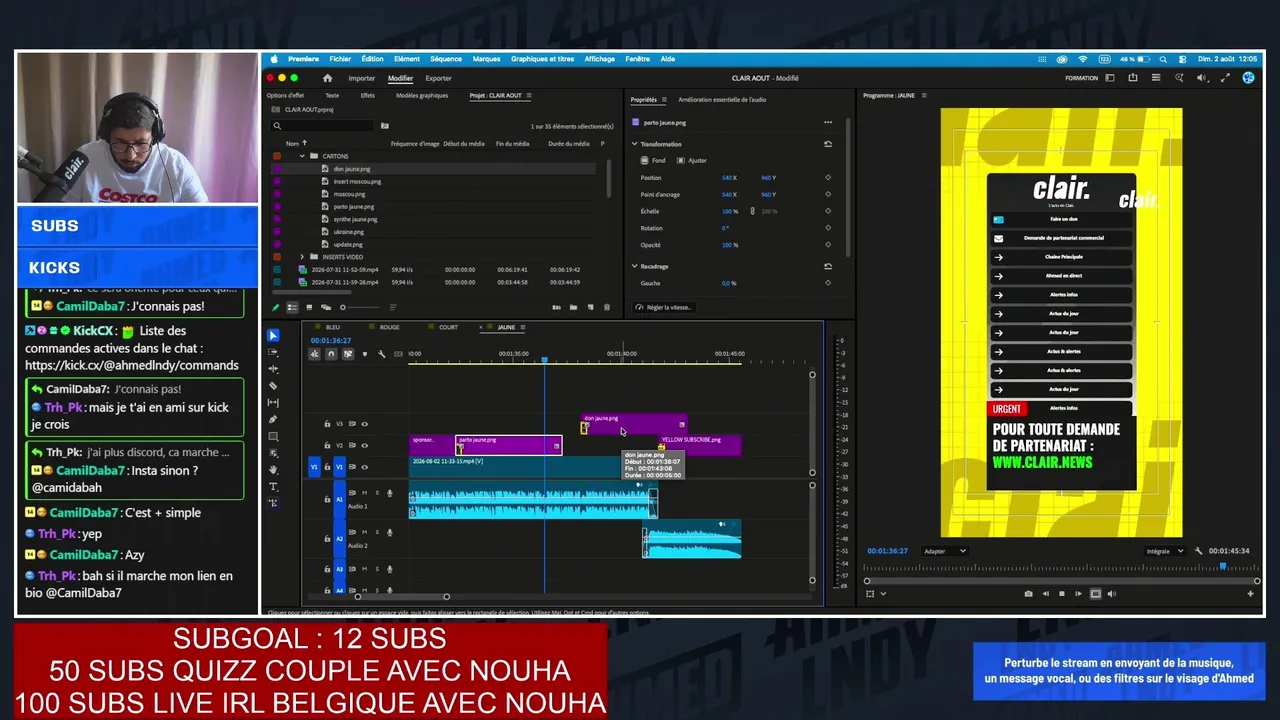Hide track V2 with eye icon
The height and width of the screenshot is (720, 1280).
364,445
